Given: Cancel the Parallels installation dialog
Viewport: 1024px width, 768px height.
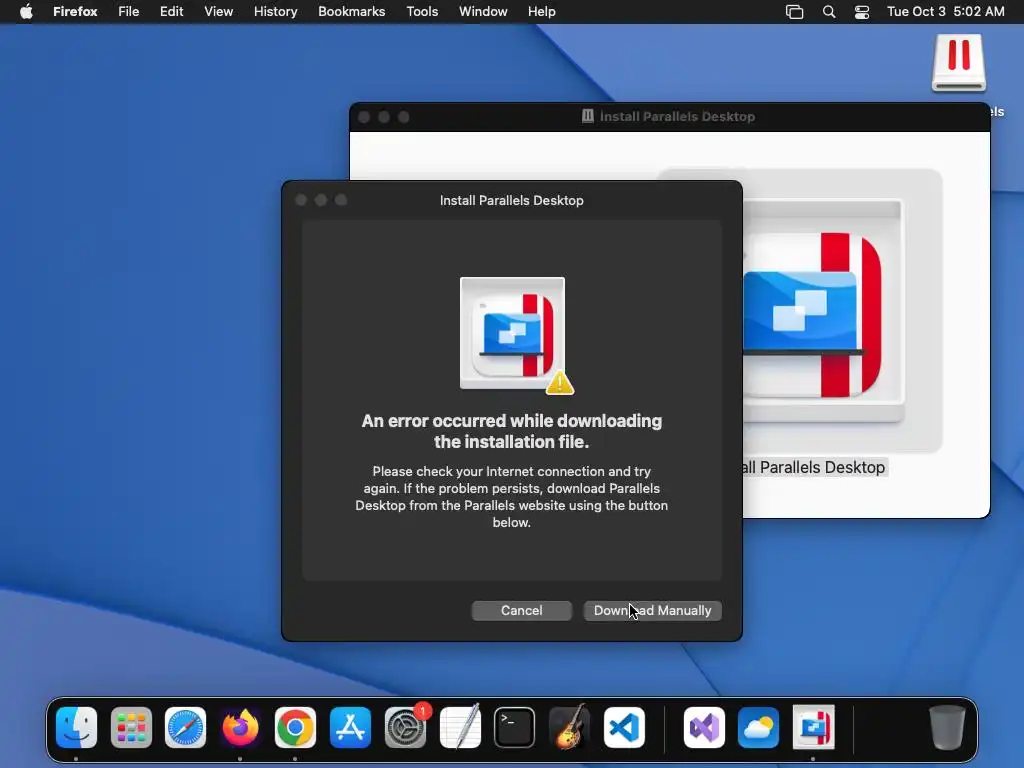Looking at the screenshot, I should coord(521,611).
